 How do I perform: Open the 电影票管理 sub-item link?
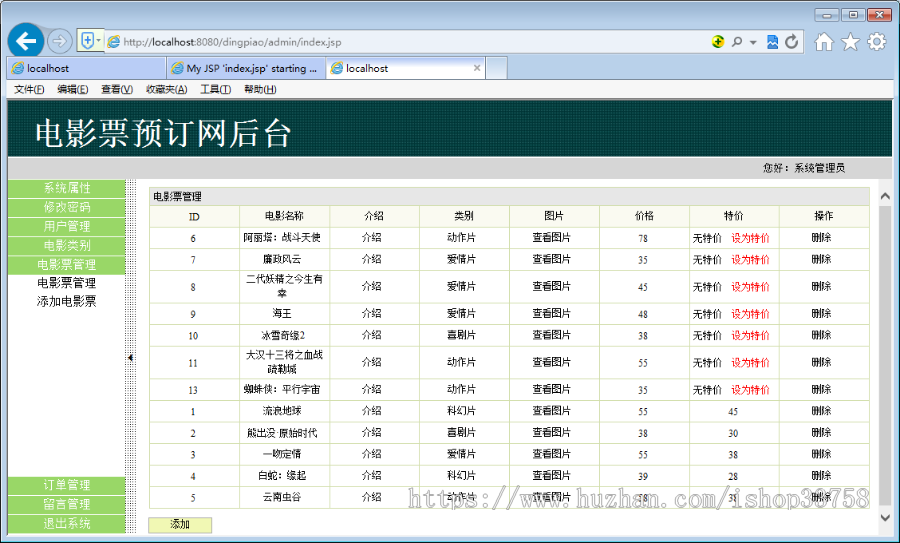[67, 282]
